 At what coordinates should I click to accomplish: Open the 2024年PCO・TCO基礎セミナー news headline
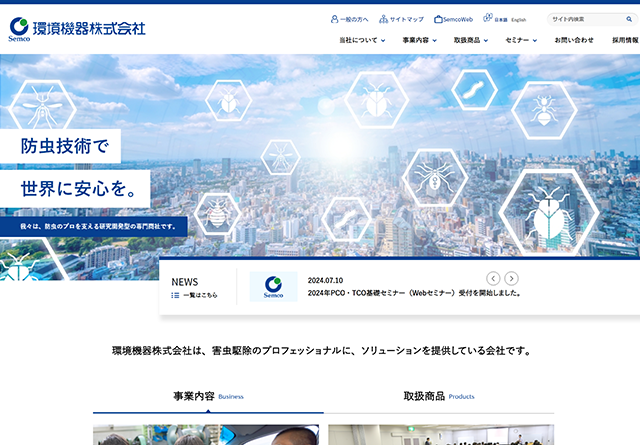click(x=414, y=293)
